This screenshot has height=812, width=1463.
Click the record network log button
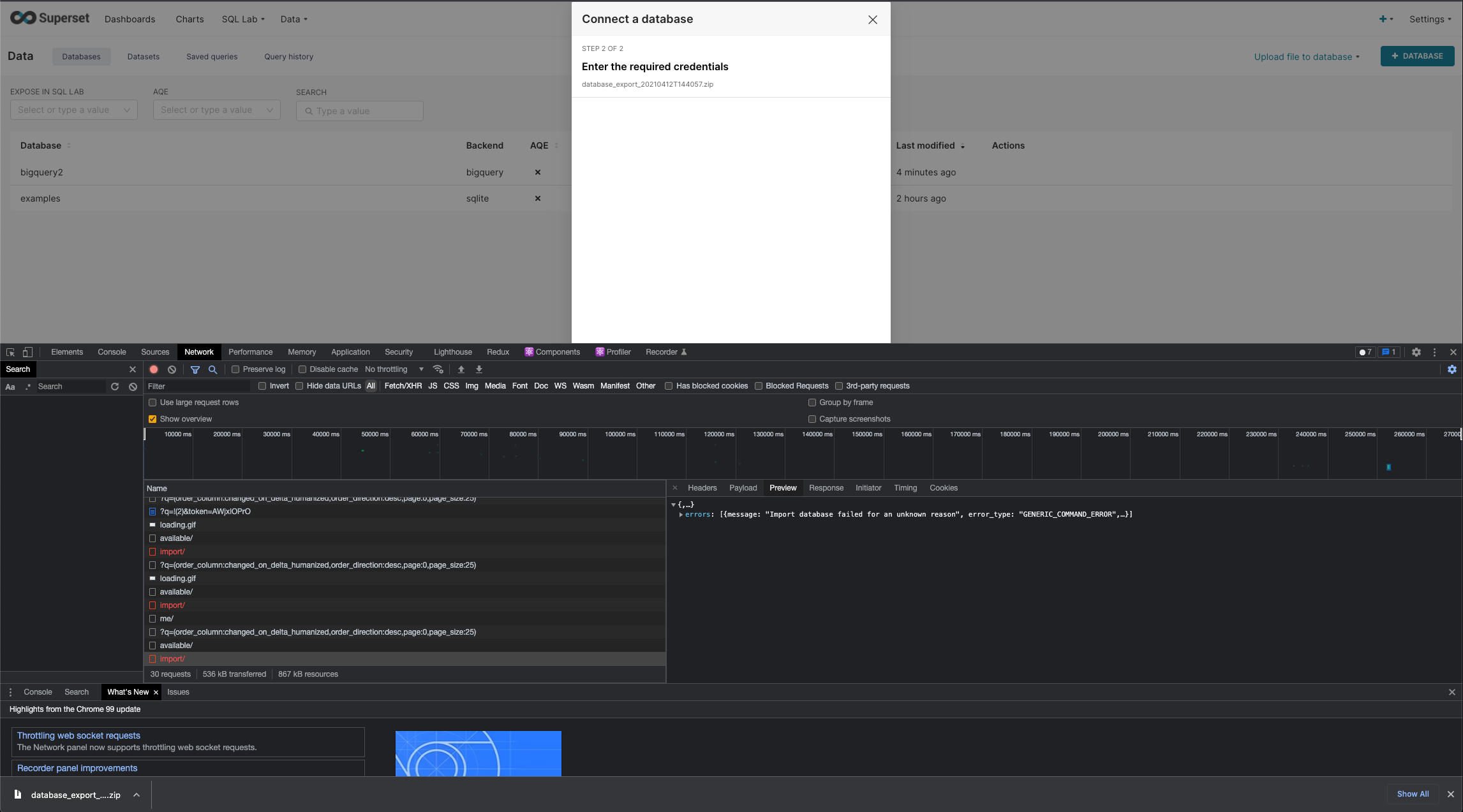(154, 369)
